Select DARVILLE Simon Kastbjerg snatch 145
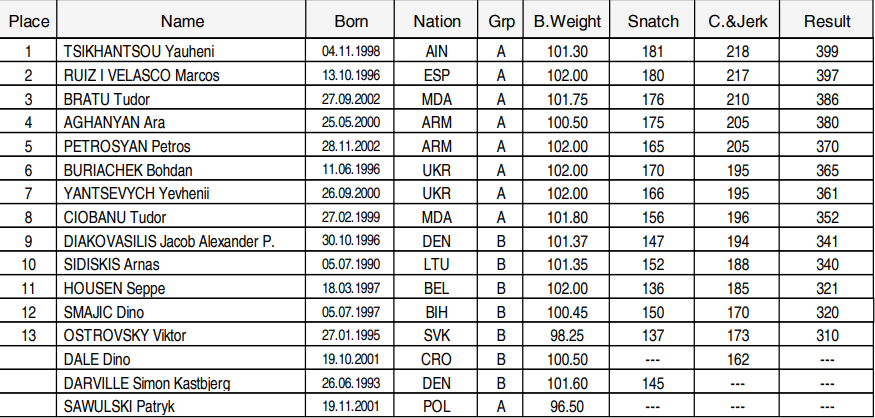The height and width of the screenshot is (418, 875). (x=653, y=383)
